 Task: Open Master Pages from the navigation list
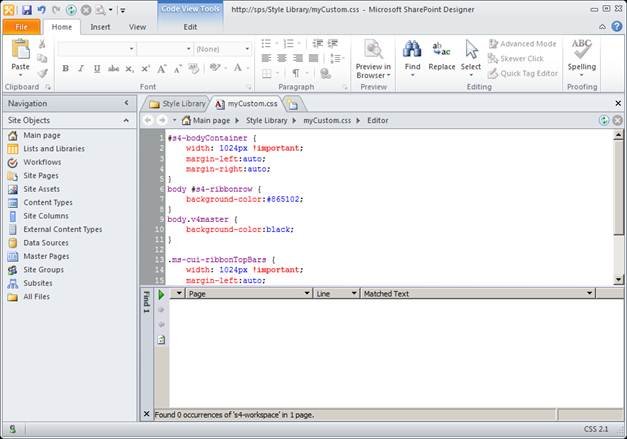point(46,256)
